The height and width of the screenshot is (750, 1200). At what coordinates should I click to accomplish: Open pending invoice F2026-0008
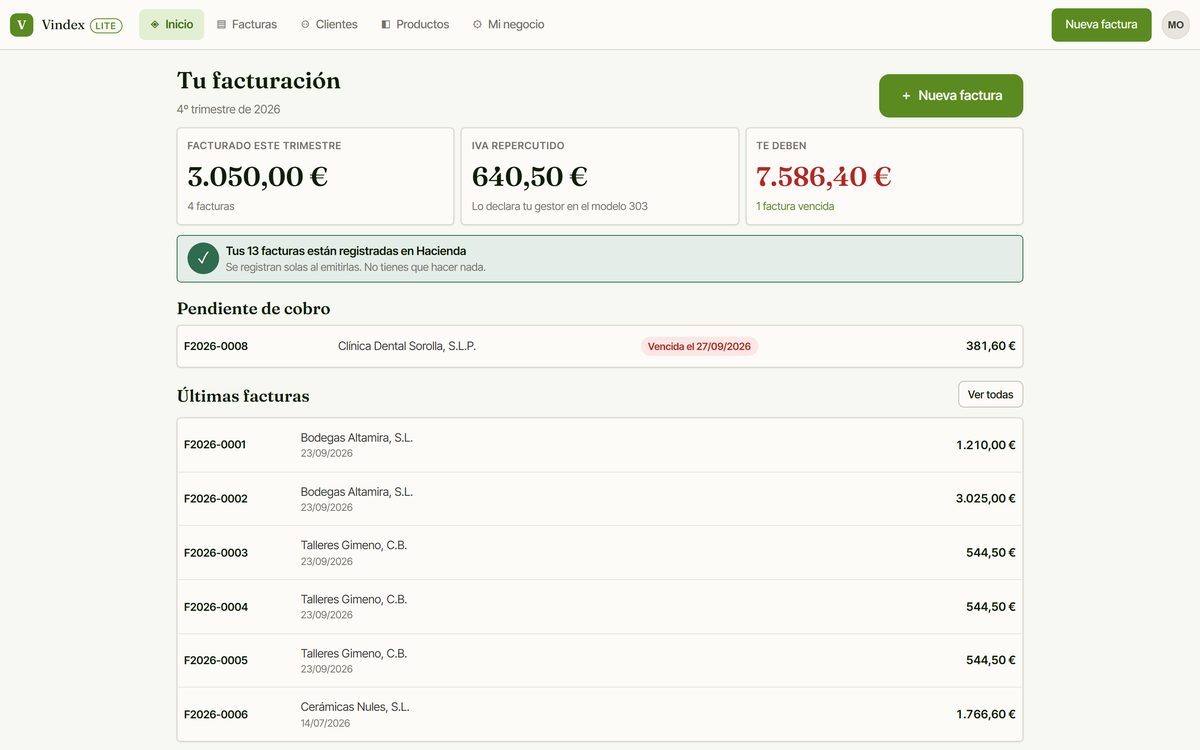click(x=600, y=346)
